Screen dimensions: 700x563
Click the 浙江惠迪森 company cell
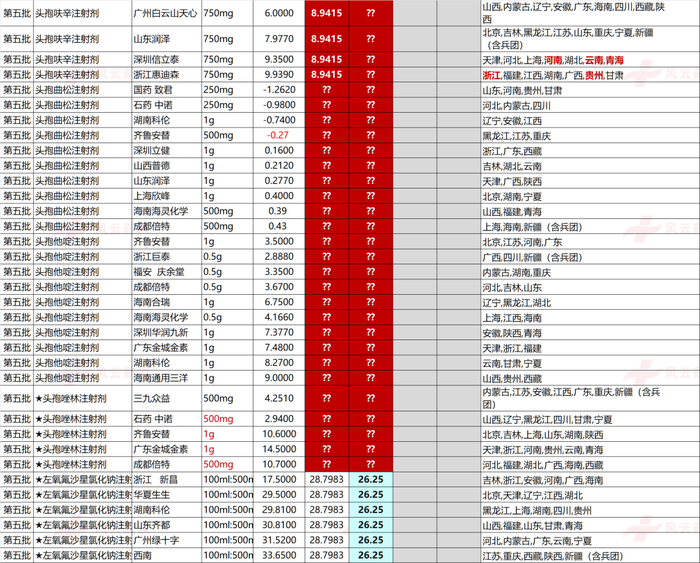point(167,75)
